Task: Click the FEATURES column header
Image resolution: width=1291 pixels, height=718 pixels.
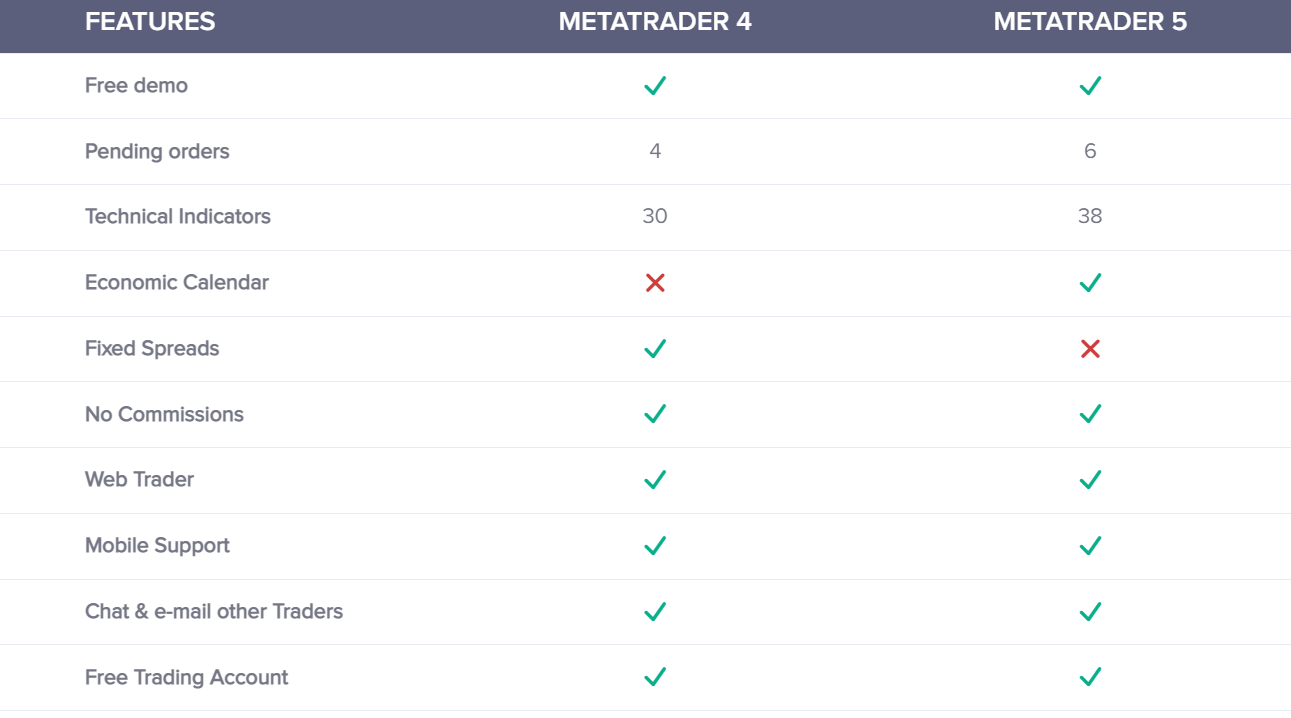Action: [150, 22]
